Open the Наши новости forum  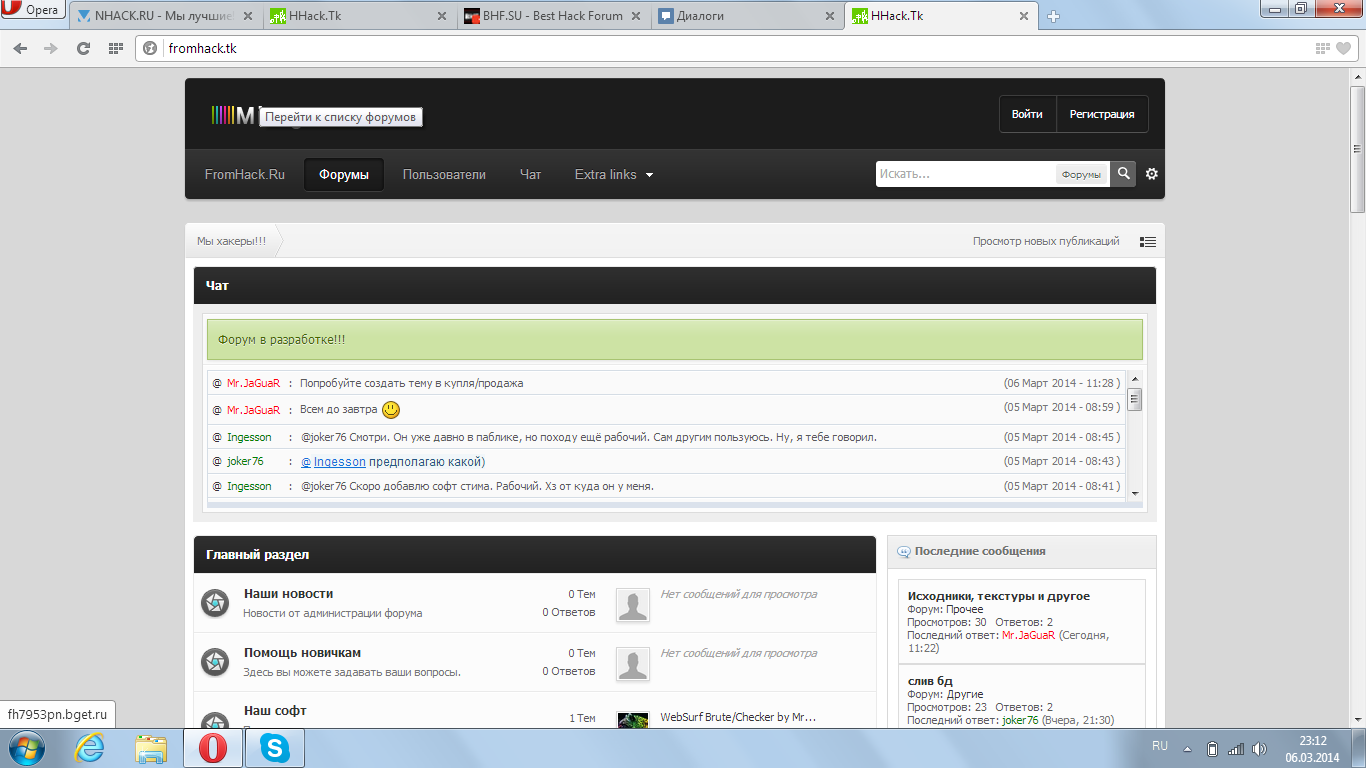coord(288,594)
